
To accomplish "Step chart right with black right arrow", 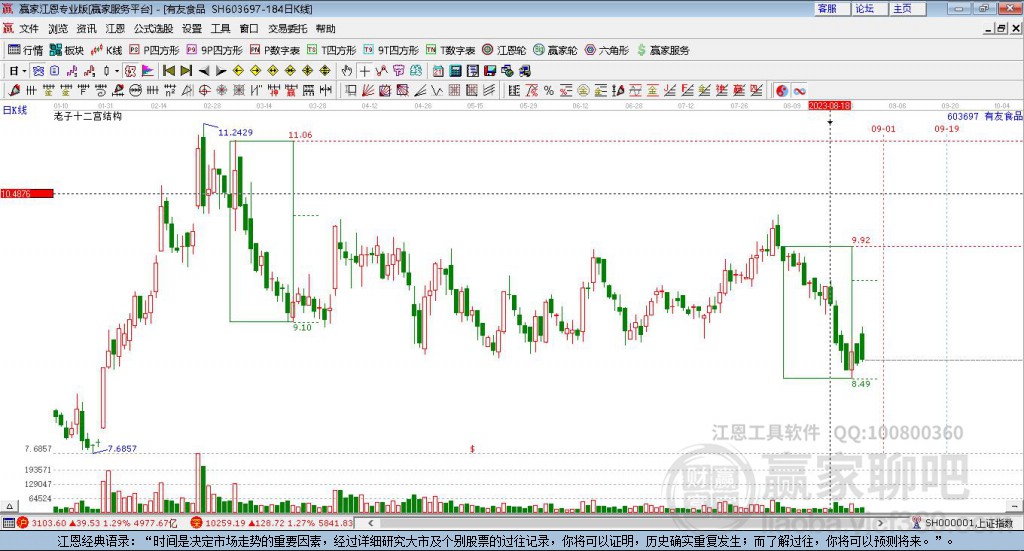I will (221, 71).
